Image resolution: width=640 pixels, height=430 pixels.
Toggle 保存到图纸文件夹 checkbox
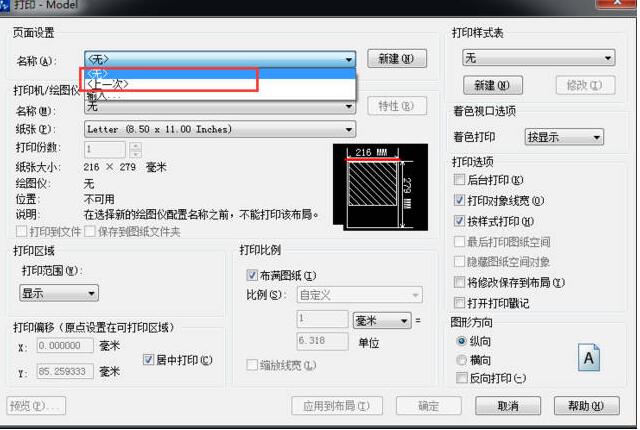point(89,232)
